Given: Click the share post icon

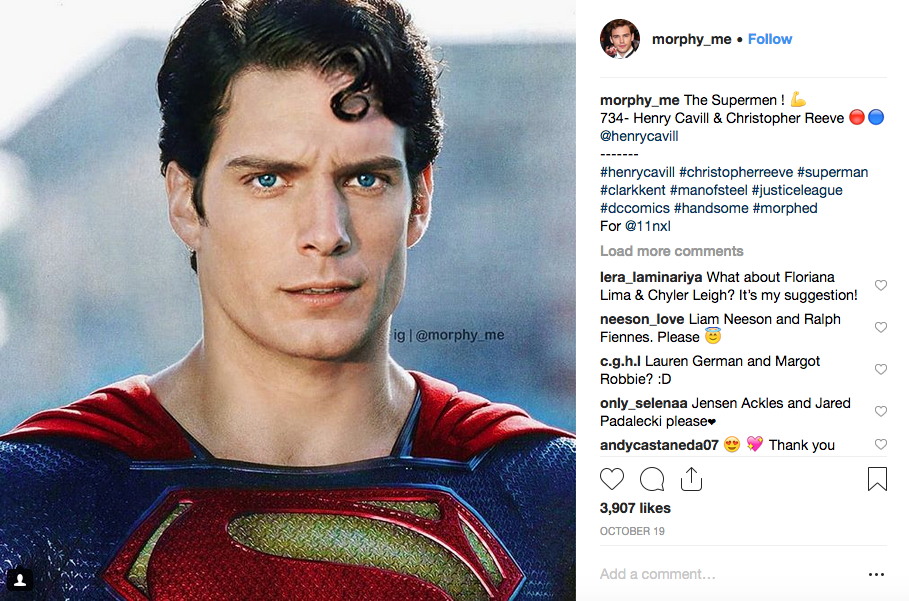Looking at the screenshot, I should pos(691,479).
